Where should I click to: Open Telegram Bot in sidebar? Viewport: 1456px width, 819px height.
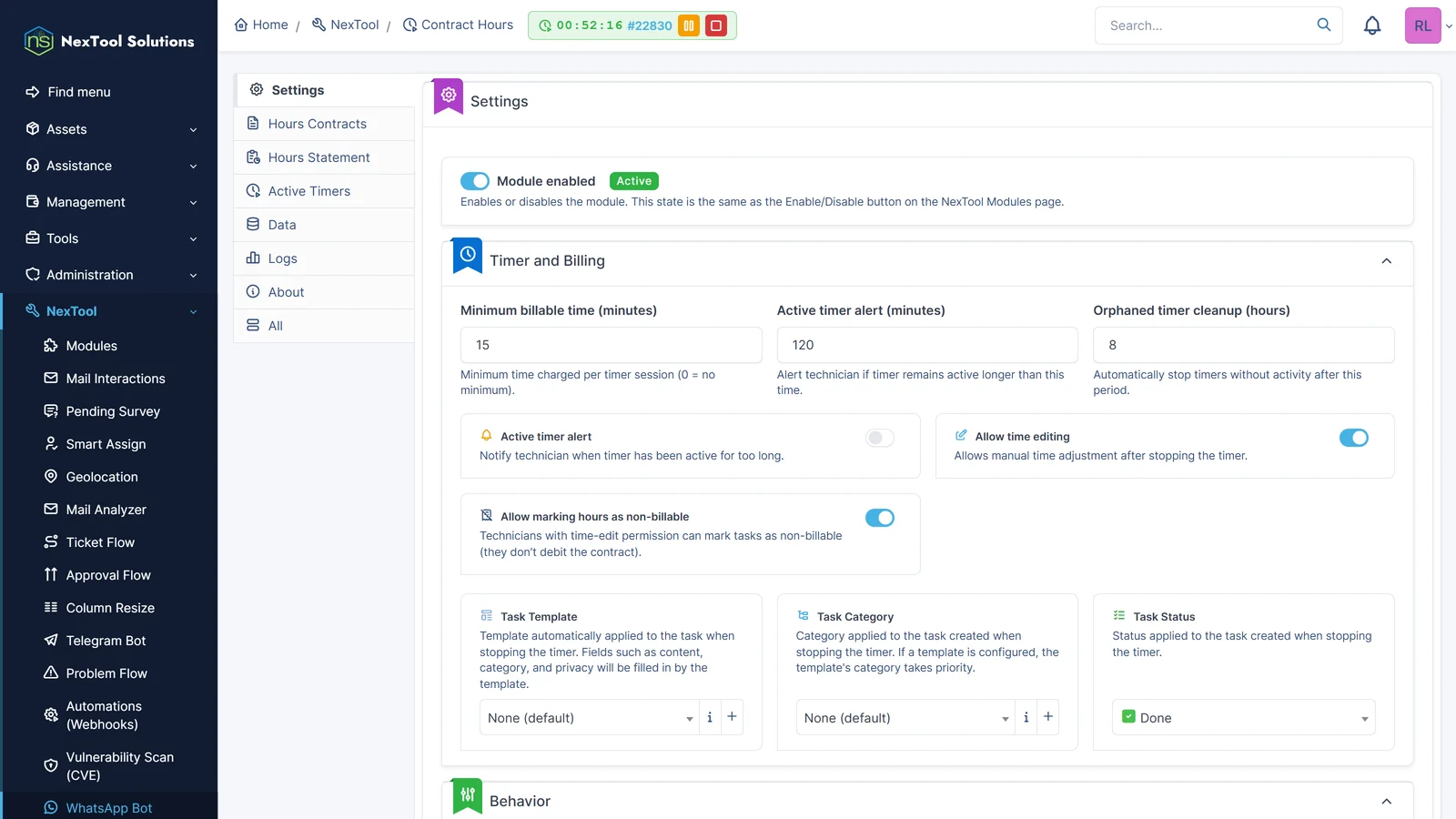106,641
